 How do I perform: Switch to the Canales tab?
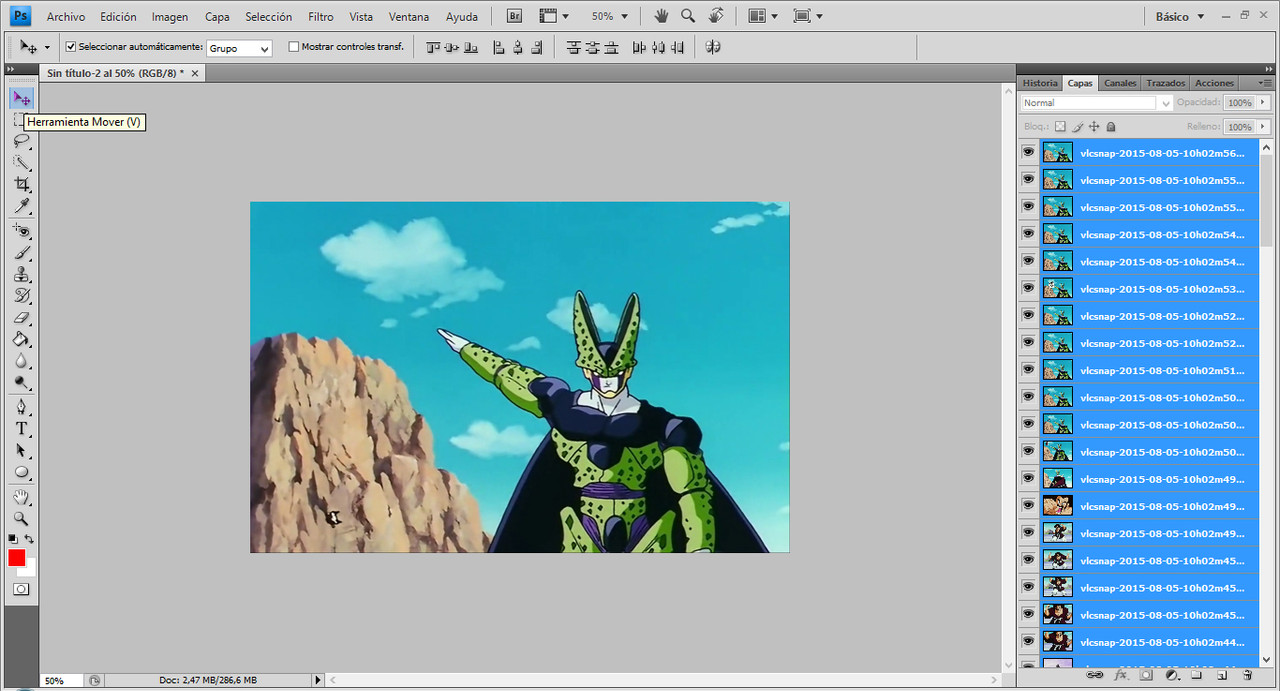(x=1120, y=83)
